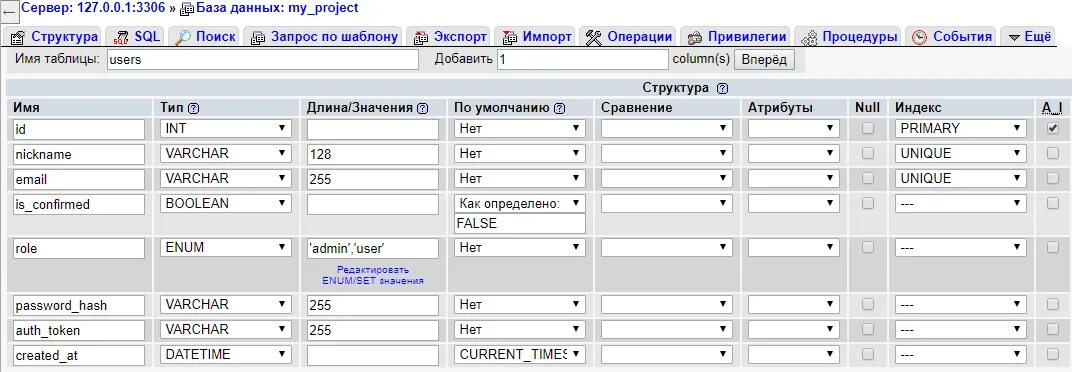Click the users table name field
1072x372 pixels.
[263, 59]
